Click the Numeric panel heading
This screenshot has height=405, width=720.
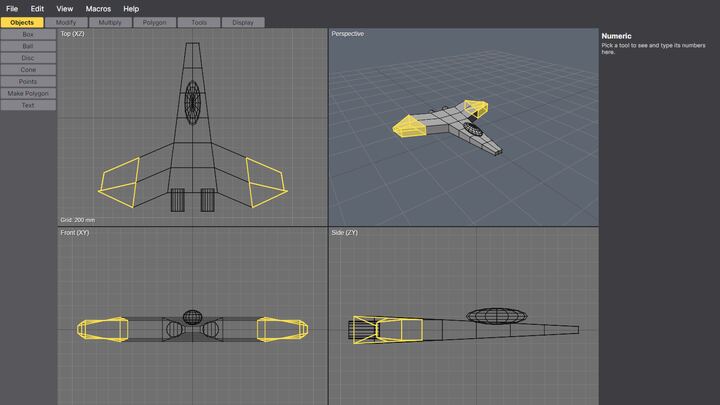click(x=616, y=36)
